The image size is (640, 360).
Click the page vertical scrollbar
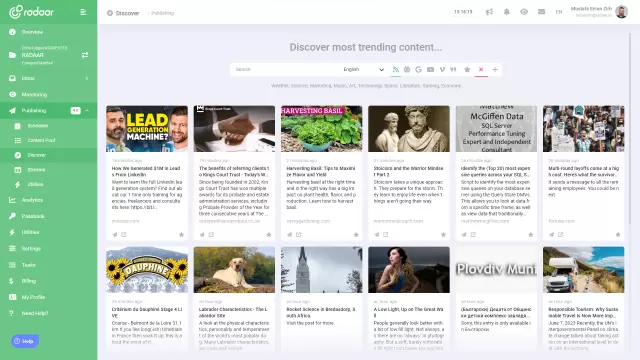tap(630, 129)
